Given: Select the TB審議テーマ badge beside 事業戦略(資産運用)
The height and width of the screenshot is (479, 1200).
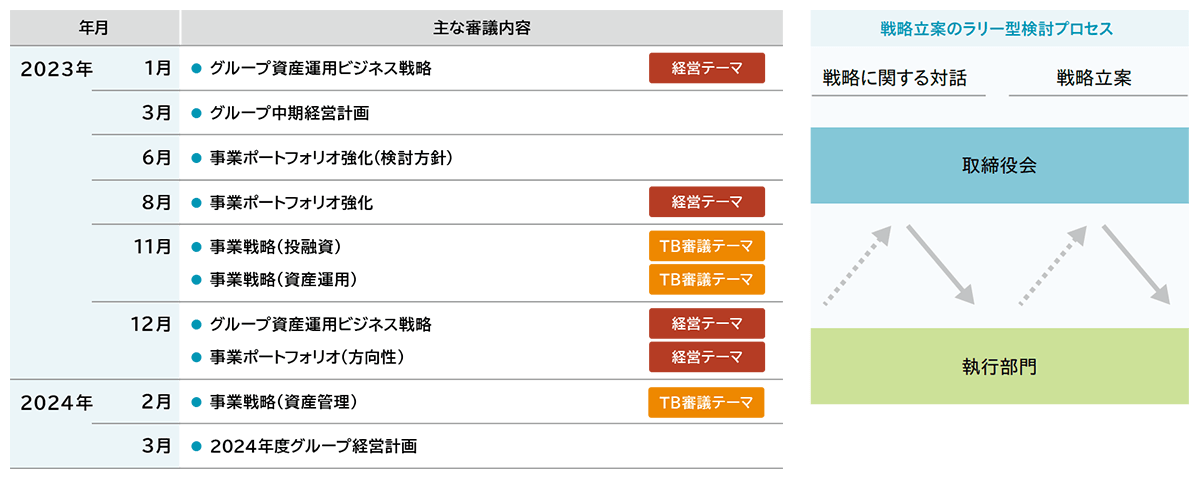Looking at the screenshot, I should click(707, 279).
